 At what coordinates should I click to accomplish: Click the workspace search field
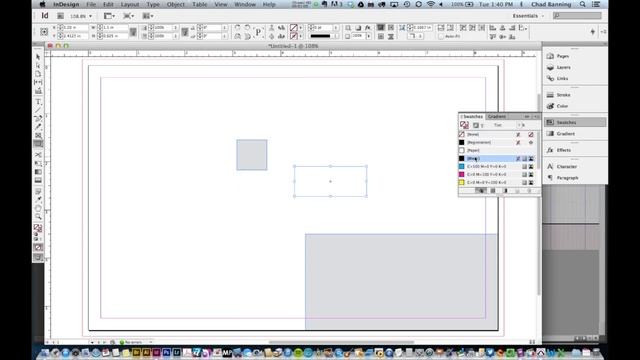(577, 16)
